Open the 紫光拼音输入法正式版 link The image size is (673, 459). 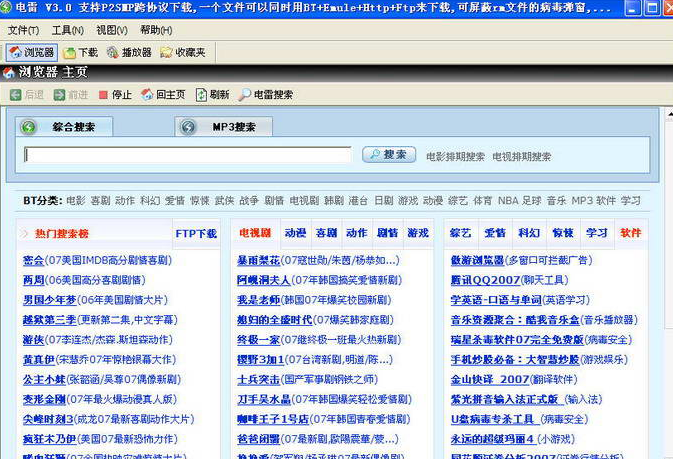pyautogui.click(x=505, y=399)
